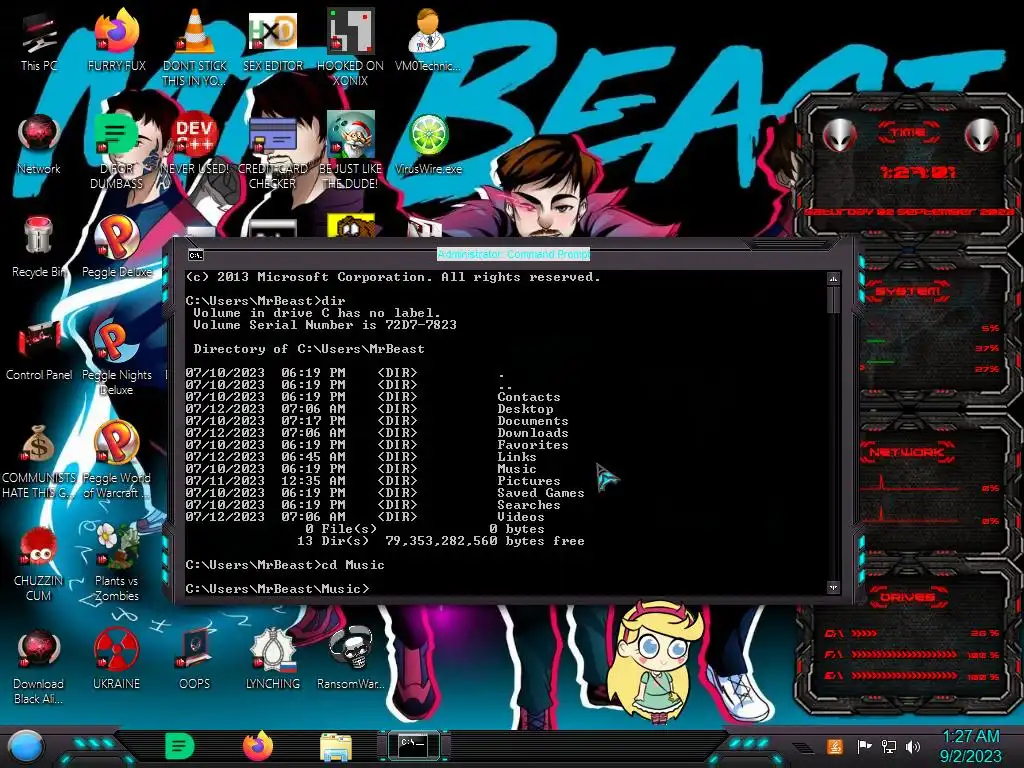Open Firefox from the taskbar

tap(258, 746)
